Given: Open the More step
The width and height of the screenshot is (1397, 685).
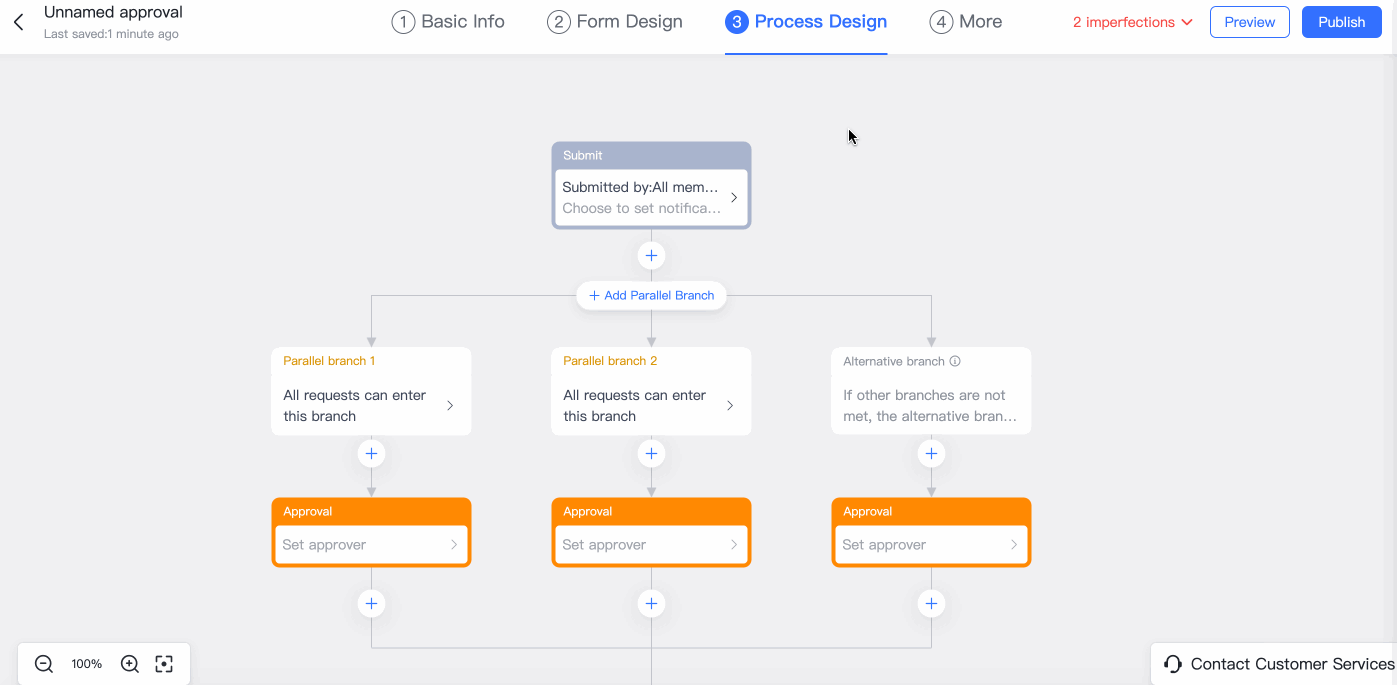Looking at the screenshot, I should (965, 21).
